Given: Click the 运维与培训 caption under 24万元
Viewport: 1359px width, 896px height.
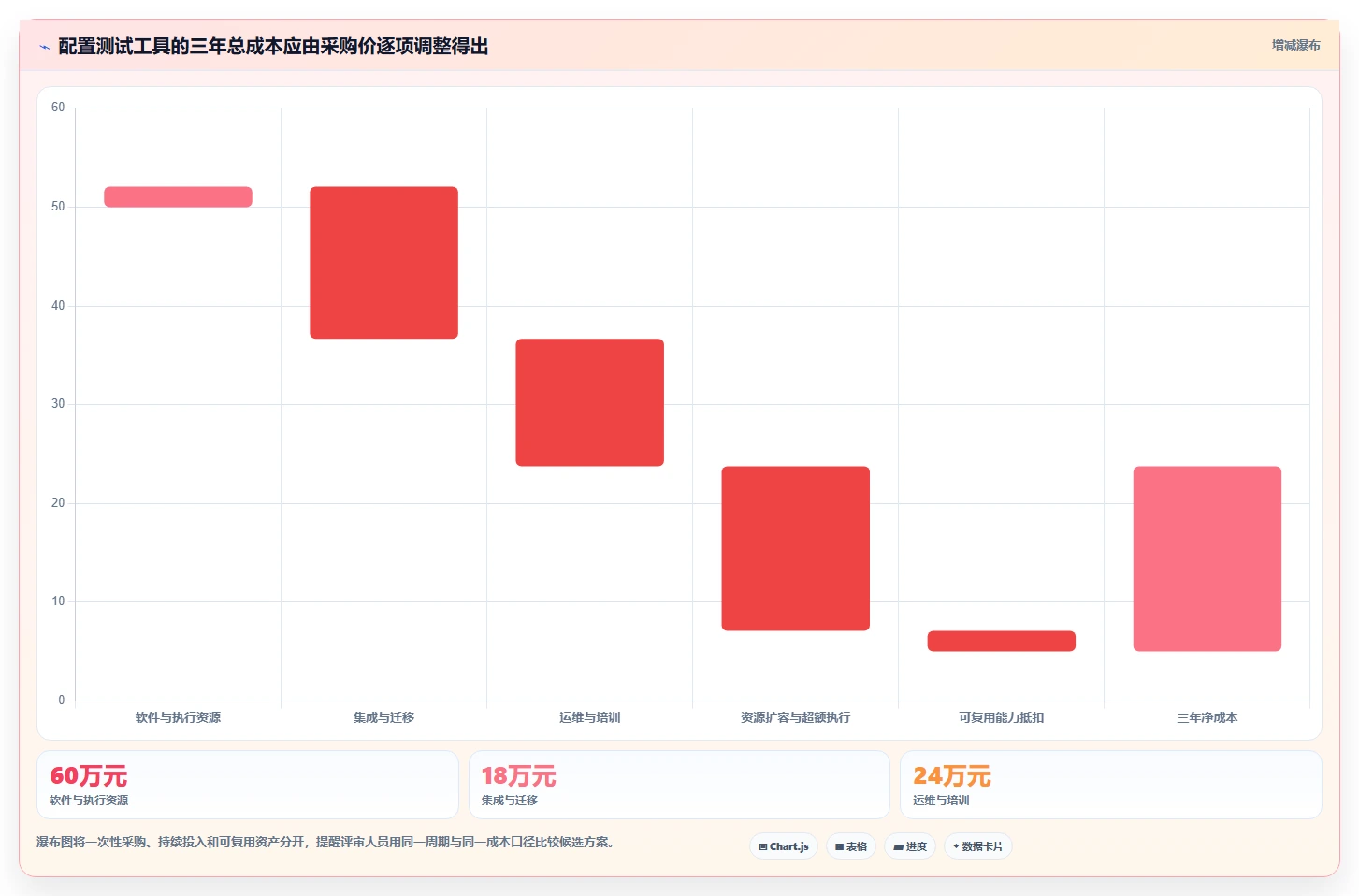Looking at the screenshot, I should 941,801.
